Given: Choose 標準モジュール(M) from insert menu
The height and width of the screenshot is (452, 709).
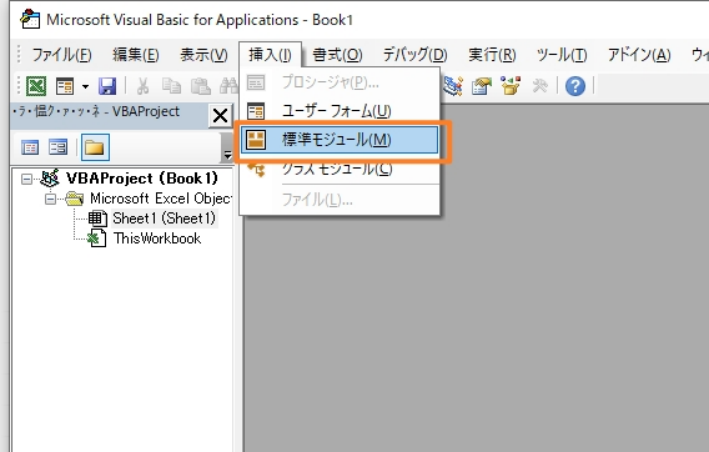Looking at the screenshot, I should tap(339, 140).
